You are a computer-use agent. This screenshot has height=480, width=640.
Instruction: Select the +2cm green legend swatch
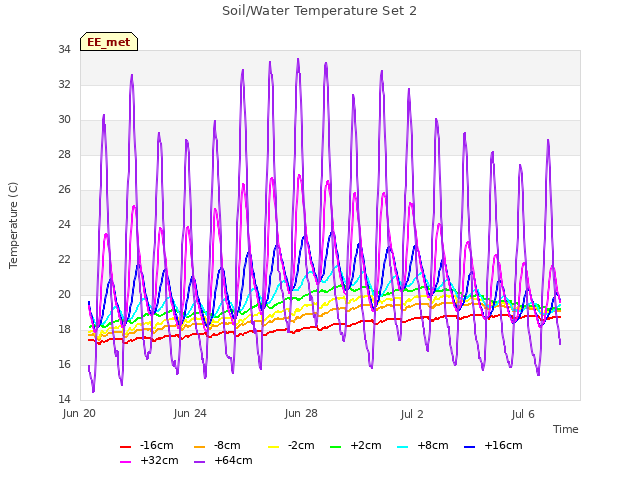[336, 447]
